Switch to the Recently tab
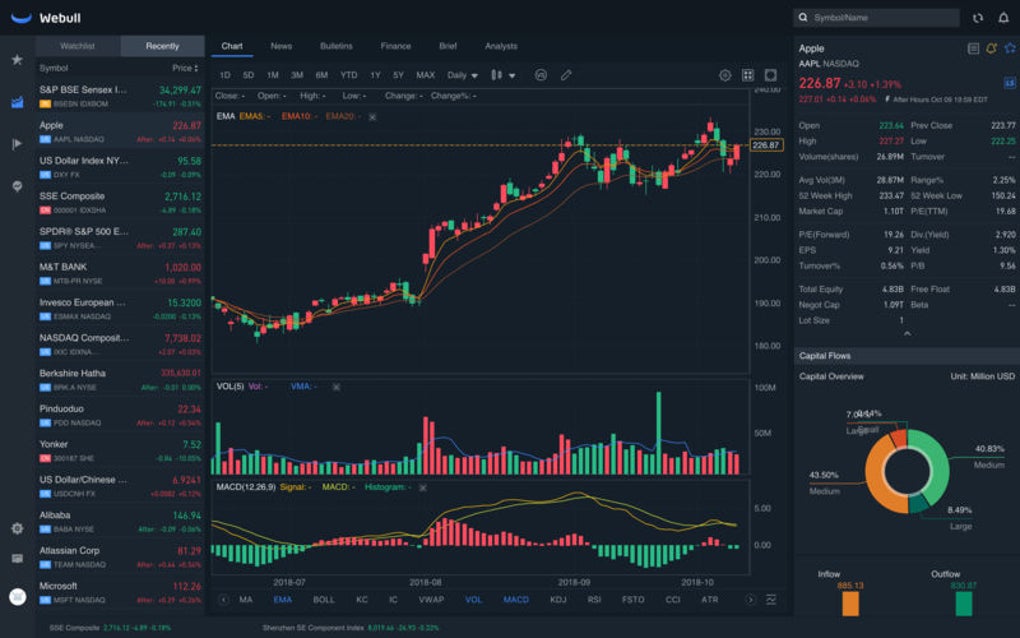The width and height of the screenshot is (1020, 638). tap(162, 46)
